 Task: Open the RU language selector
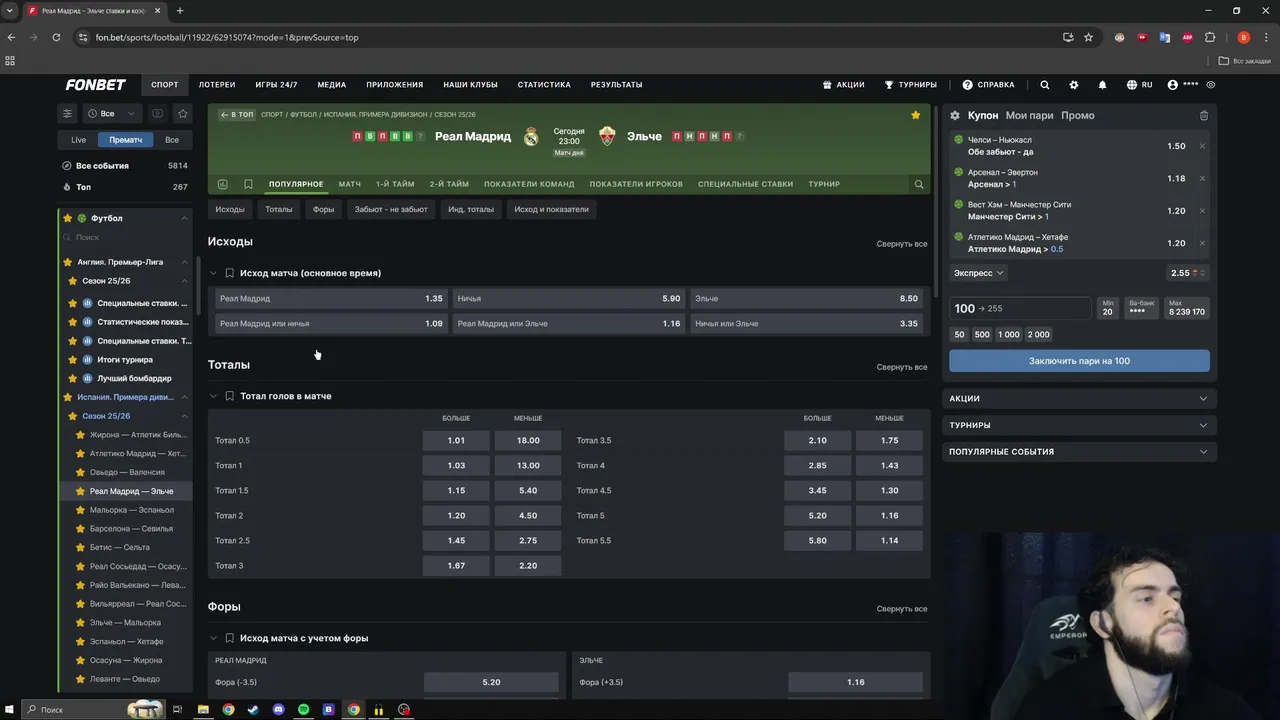(x=1140, y=85)
